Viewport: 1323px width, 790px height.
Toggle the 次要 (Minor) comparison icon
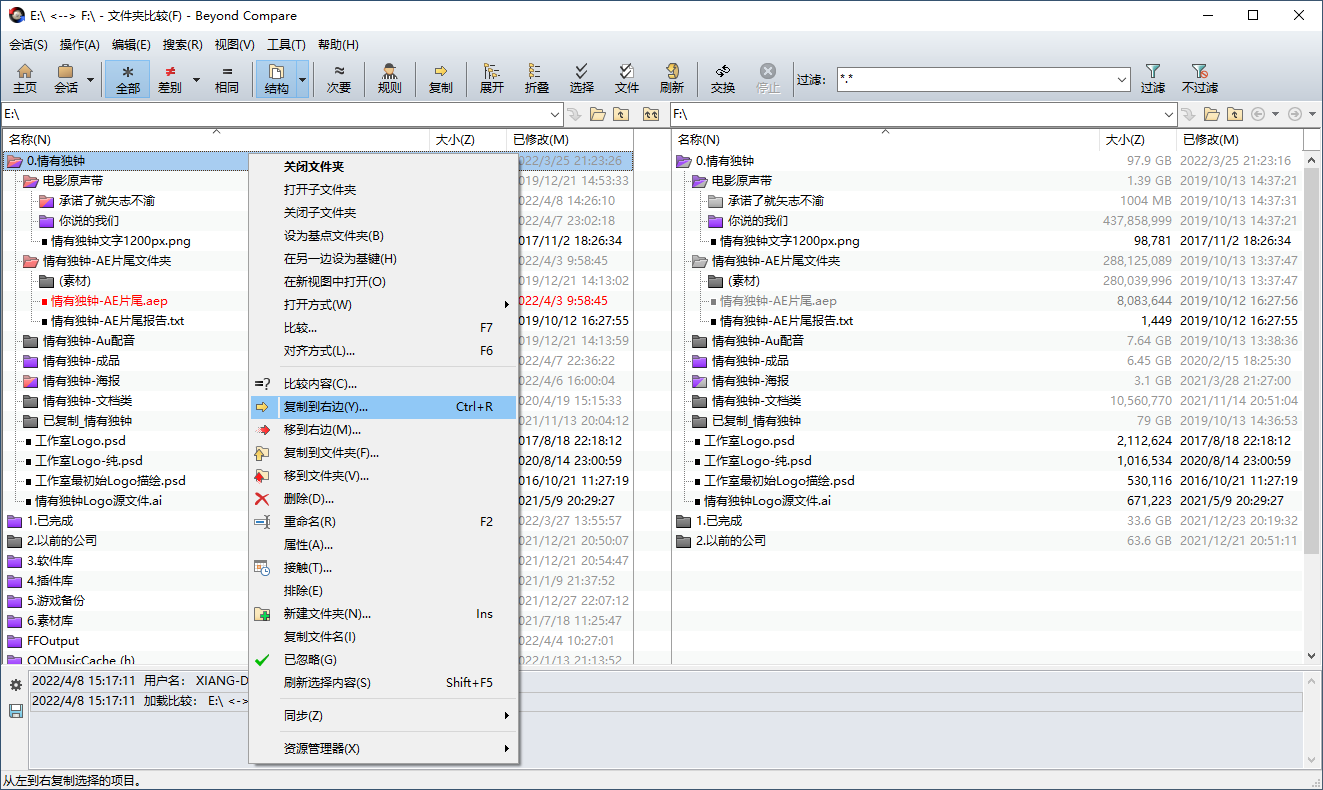tap(338, 78)
